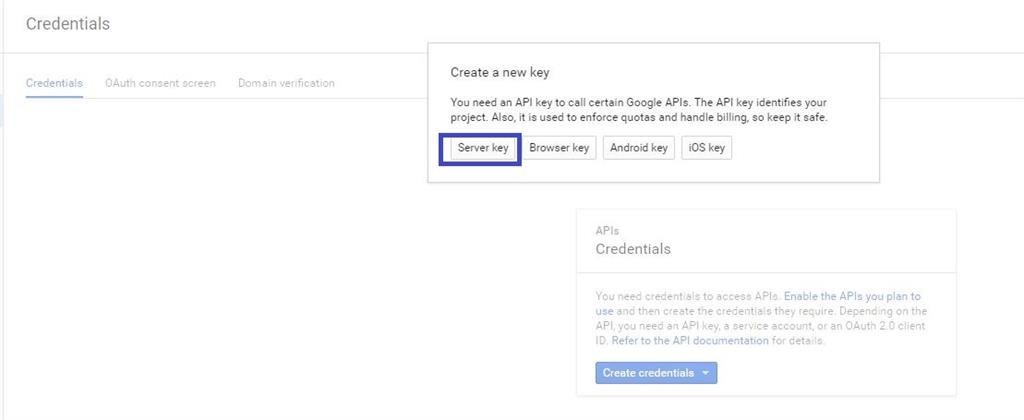Click the Server key button

483,148
